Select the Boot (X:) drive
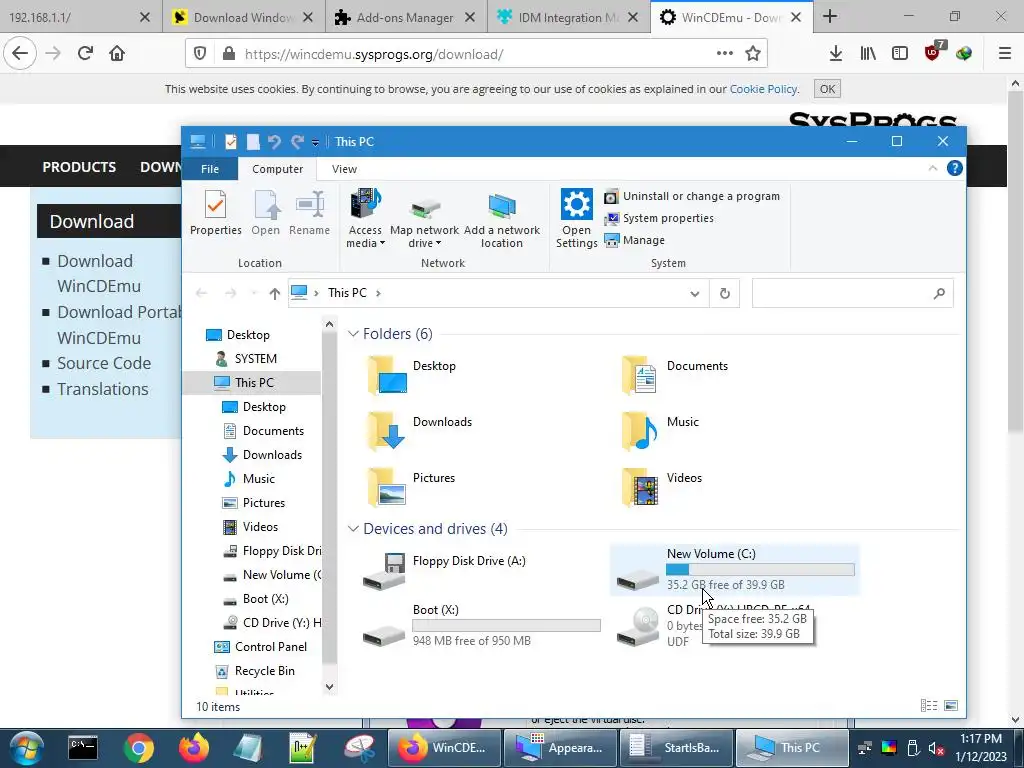This screenshot has width=1024, height=768. coord(480,626)
